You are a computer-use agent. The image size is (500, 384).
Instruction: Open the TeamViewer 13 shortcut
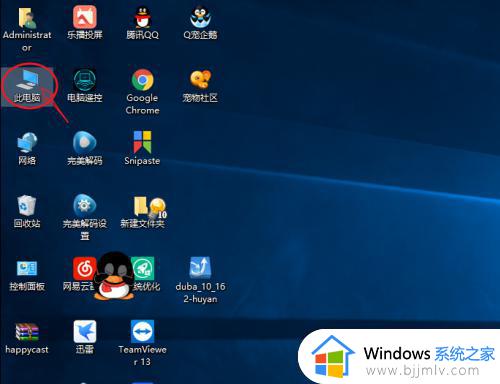142,331
